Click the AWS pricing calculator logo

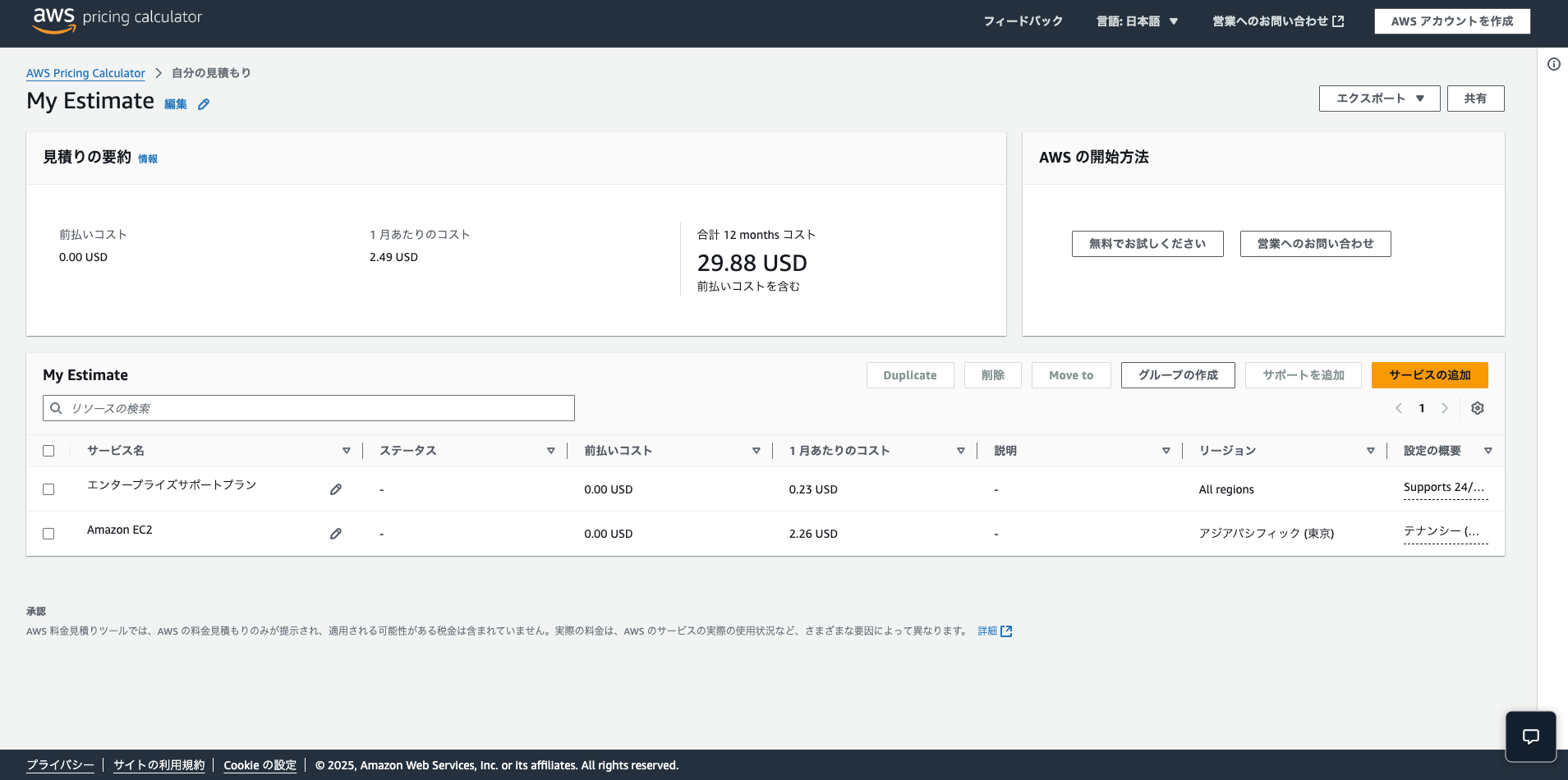point(117,20)
